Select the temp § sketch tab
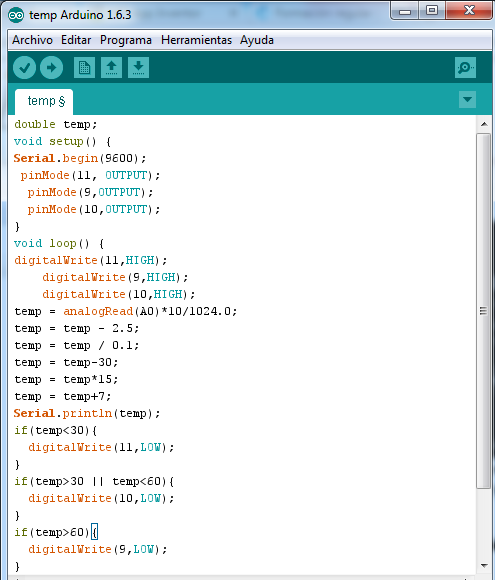495x580 pixels. [x=44, y=101]
